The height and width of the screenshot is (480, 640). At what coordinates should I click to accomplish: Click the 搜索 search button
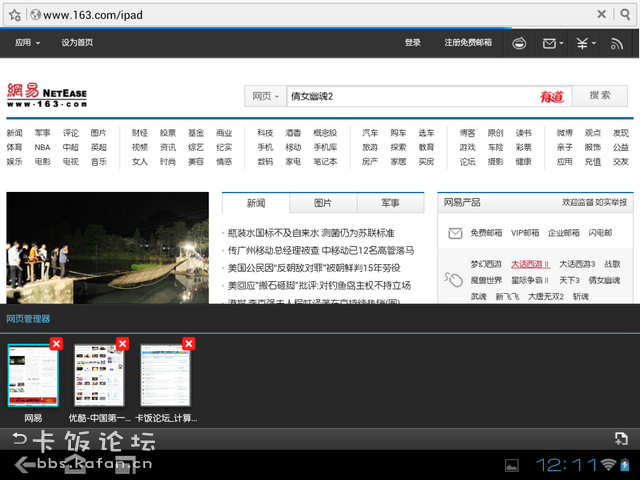pos(600,96)
